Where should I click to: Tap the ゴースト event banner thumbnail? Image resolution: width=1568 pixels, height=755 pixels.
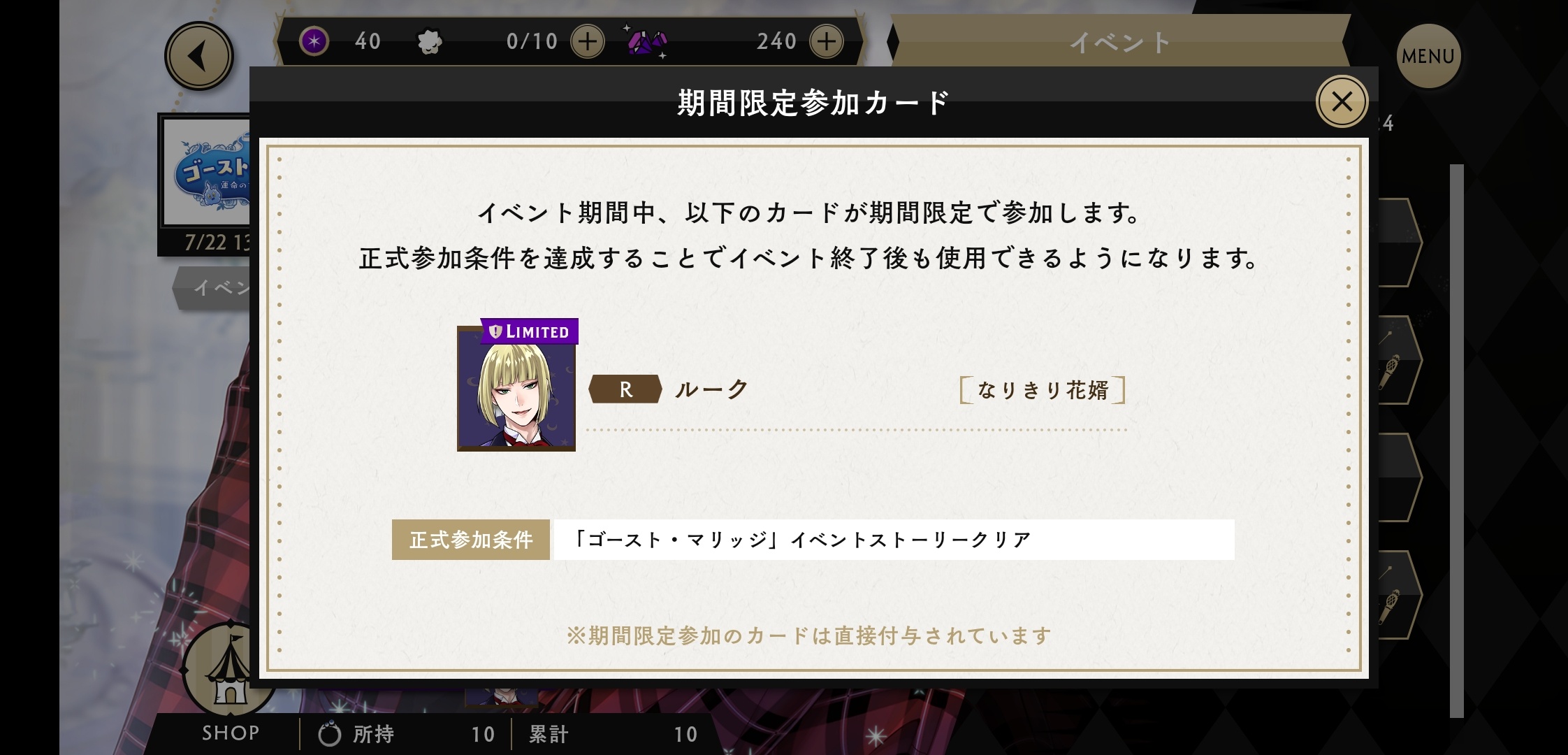tap(207, 172)
